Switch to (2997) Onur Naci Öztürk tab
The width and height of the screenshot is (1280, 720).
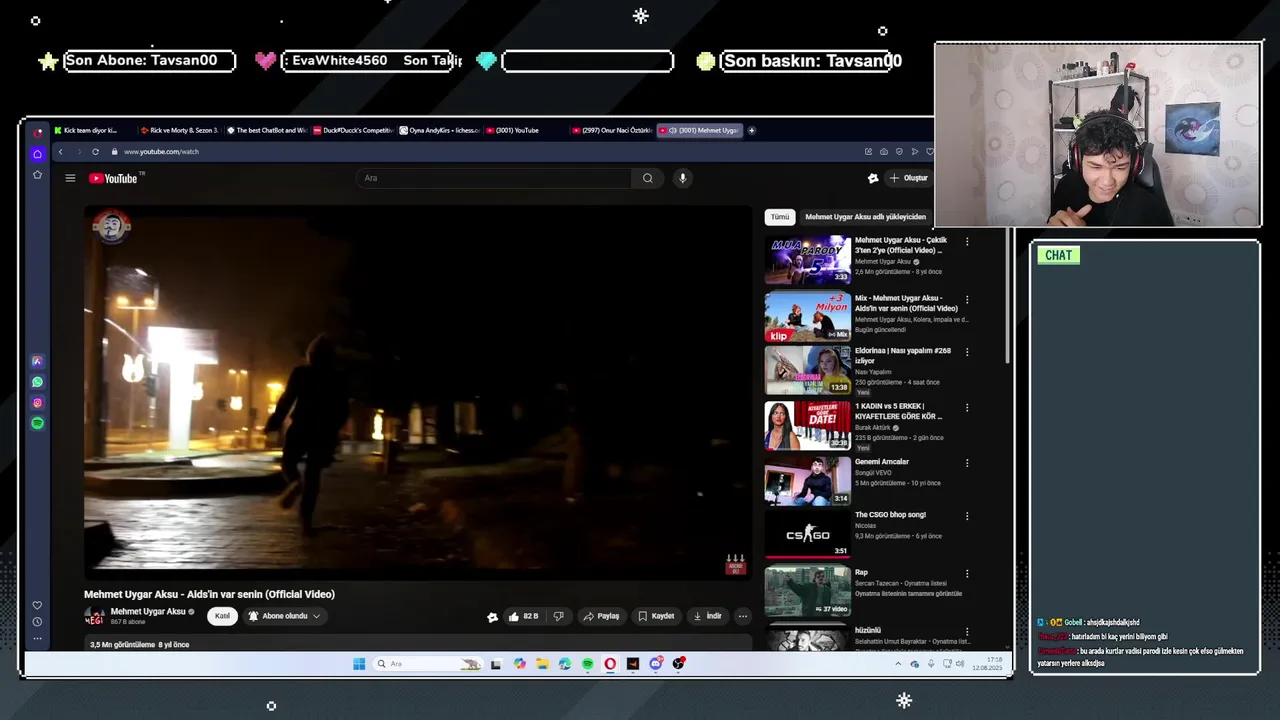click(611, 130)
